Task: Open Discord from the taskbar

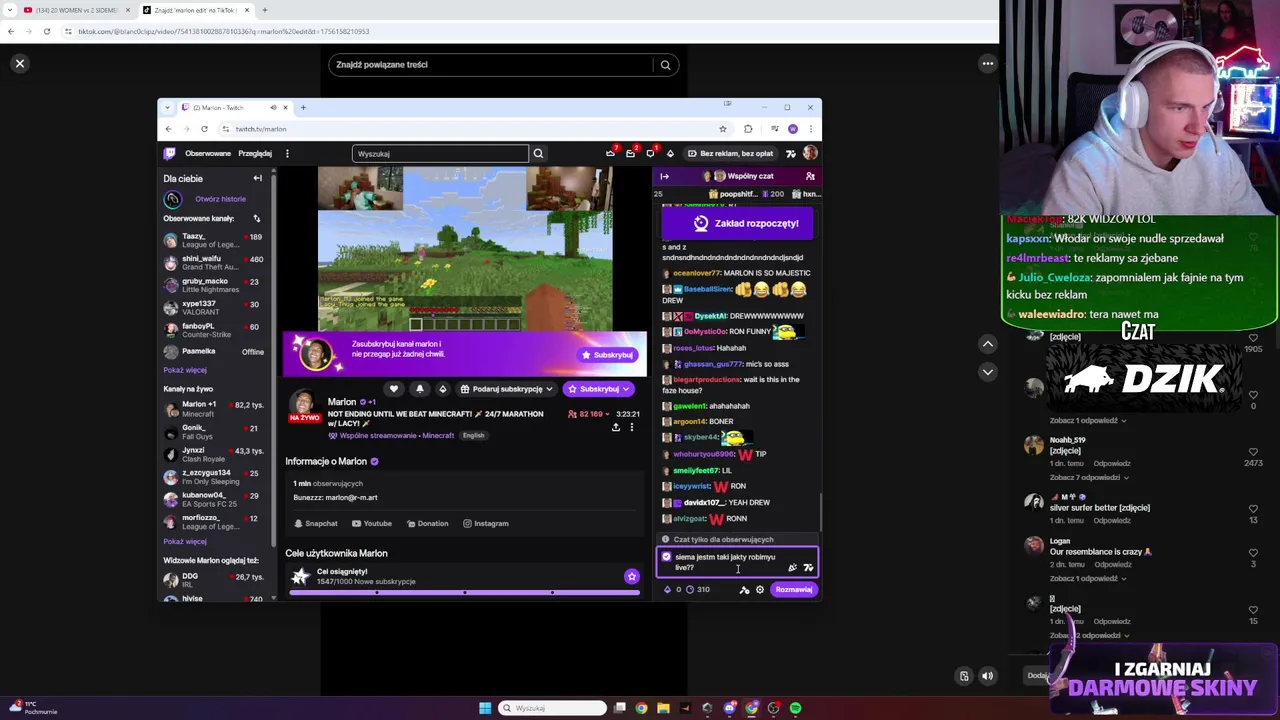Action: (x=729, y=708)
